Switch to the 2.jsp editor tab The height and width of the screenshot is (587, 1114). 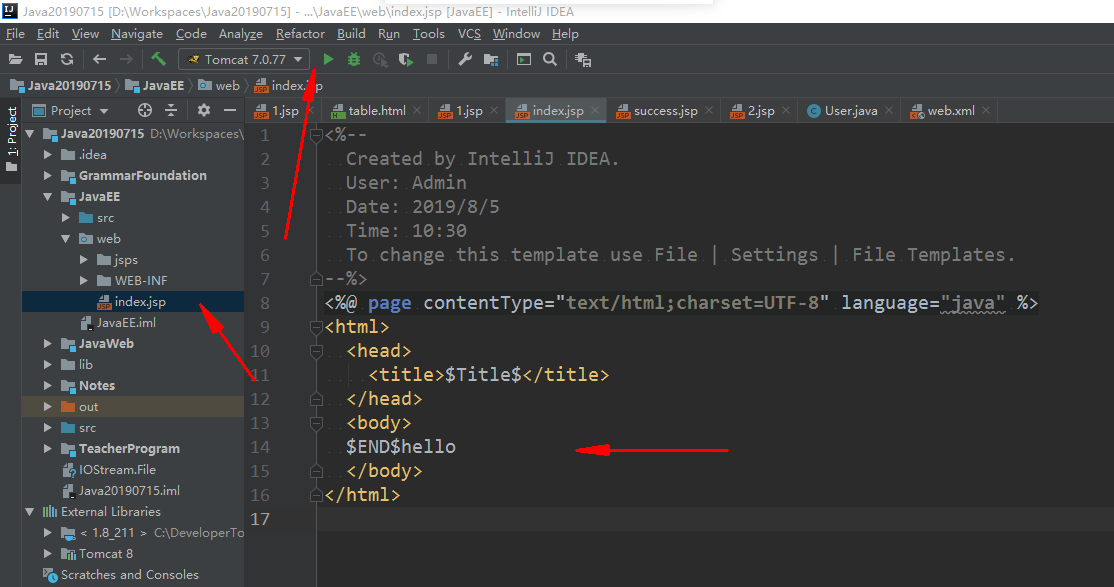761,111
